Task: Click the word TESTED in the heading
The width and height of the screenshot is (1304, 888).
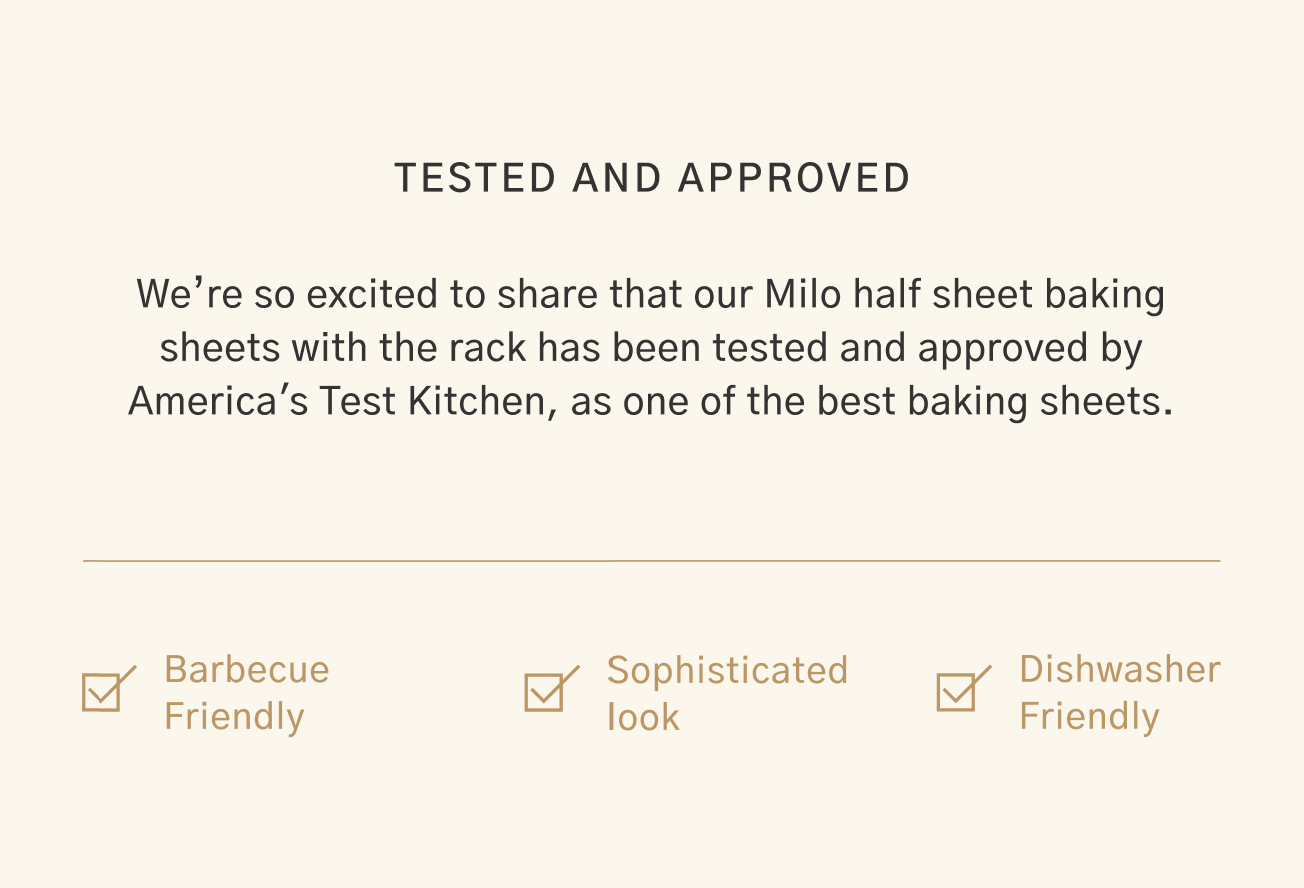Action: pos(475,178)
